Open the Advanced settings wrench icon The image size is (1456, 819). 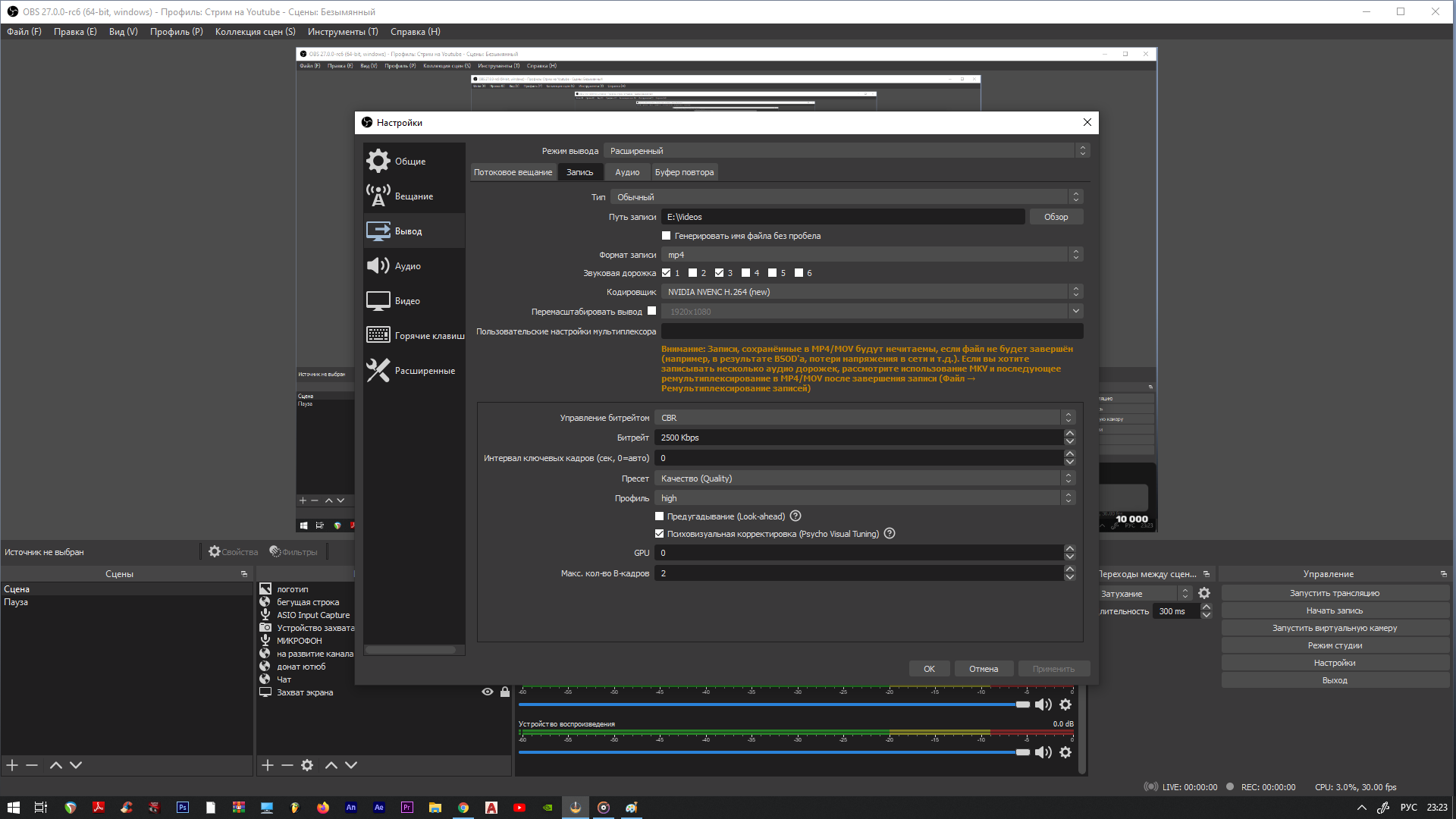click(x=378, y=371)
